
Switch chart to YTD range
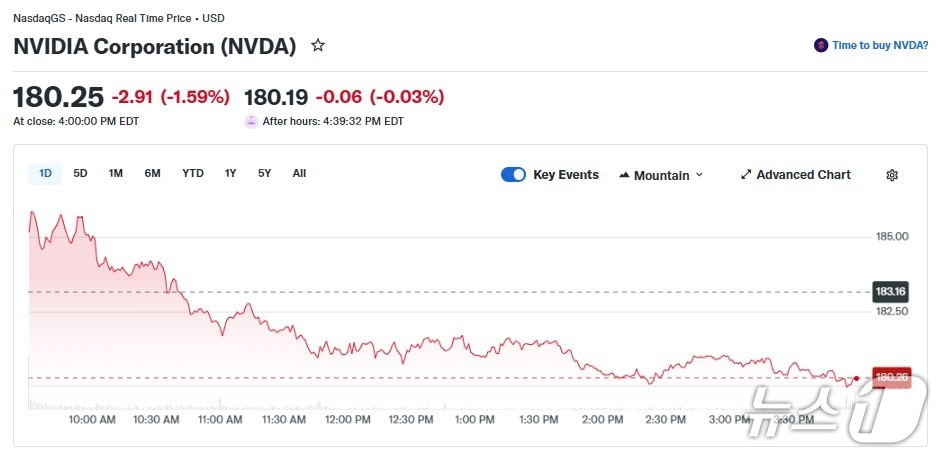pyautogui.click(x=193, y=173)
